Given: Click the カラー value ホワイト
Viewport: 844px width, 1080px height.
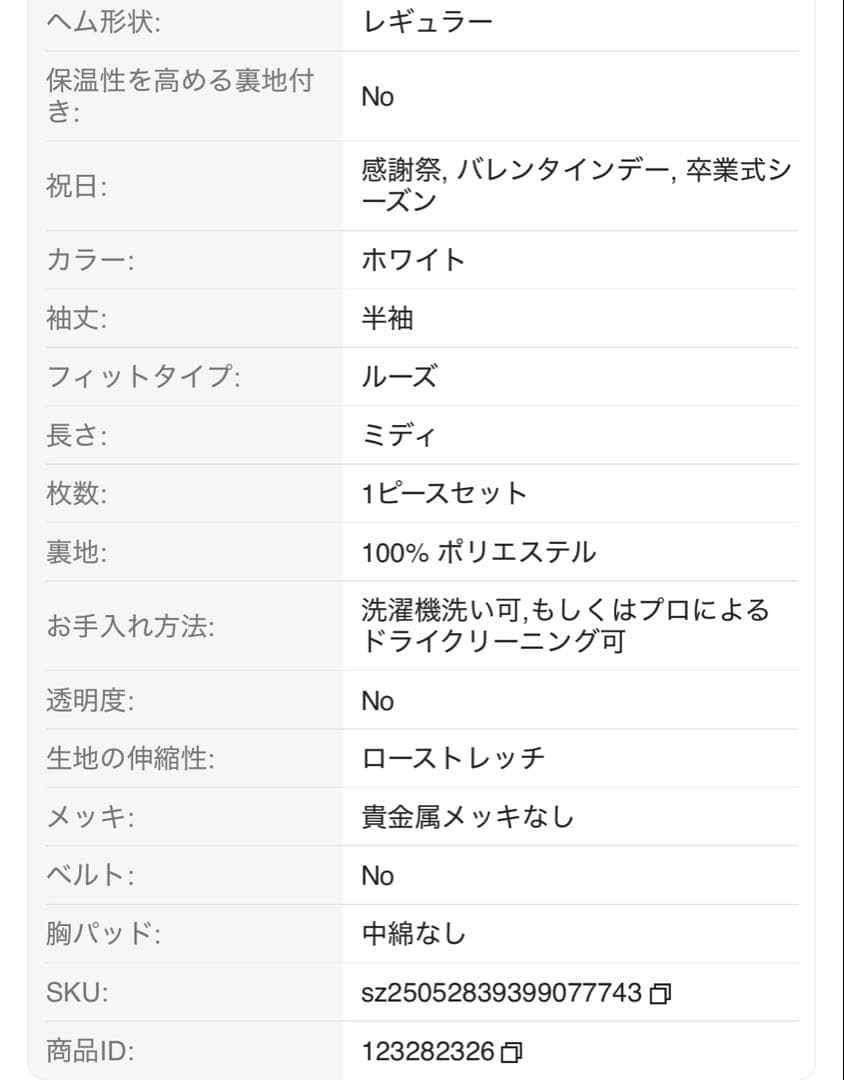Looking at the screenshot, I should [x=413, y=260].
